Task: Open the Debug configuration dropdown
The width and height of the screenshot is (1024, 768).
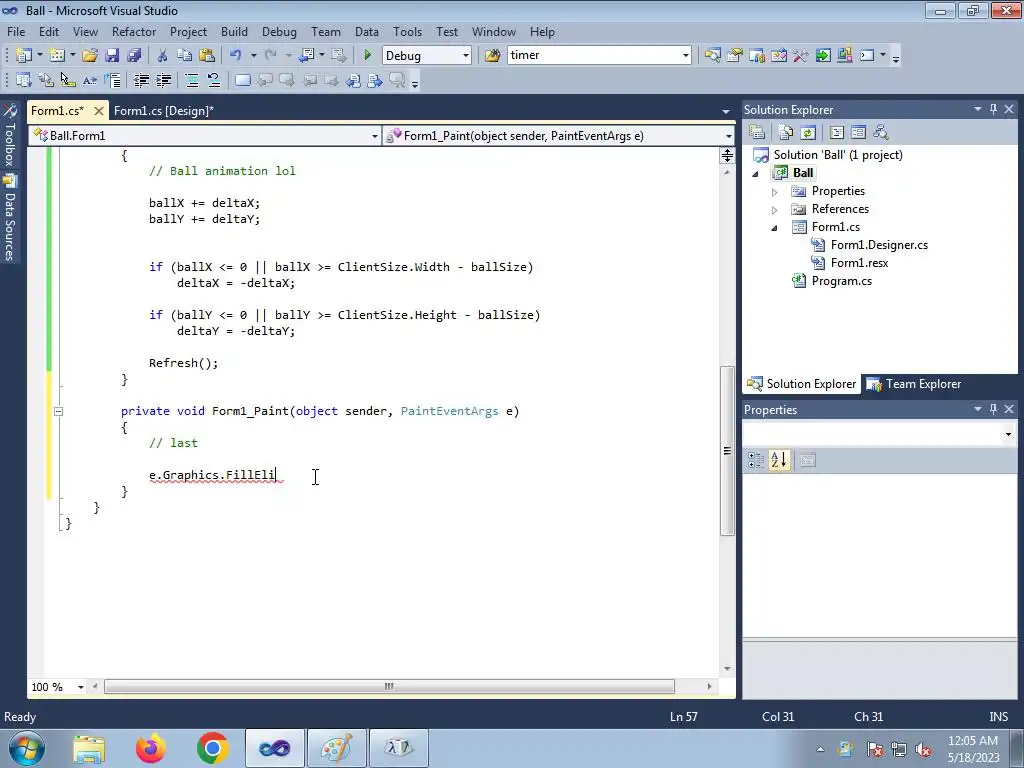Action: 466,56
